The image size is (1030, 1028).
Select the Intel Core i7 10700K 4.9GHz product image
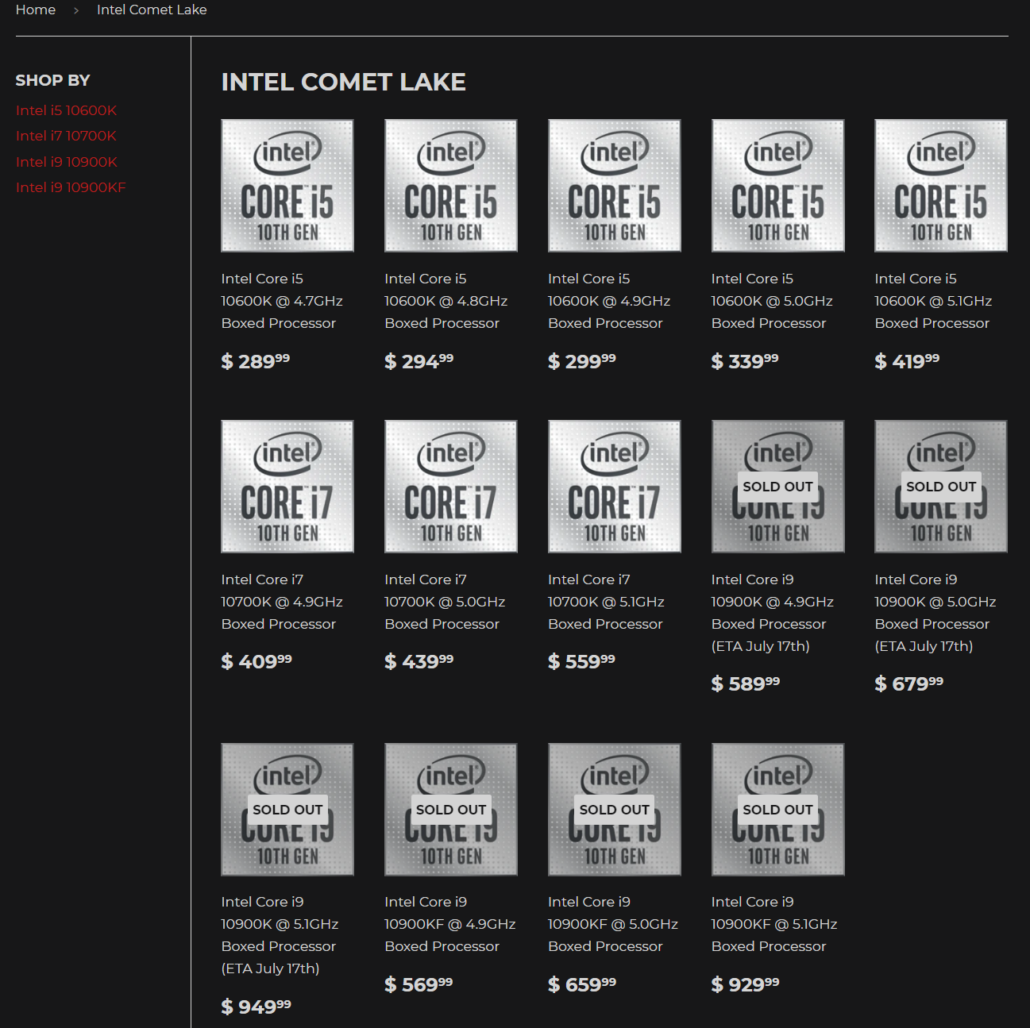pos(287,486)
